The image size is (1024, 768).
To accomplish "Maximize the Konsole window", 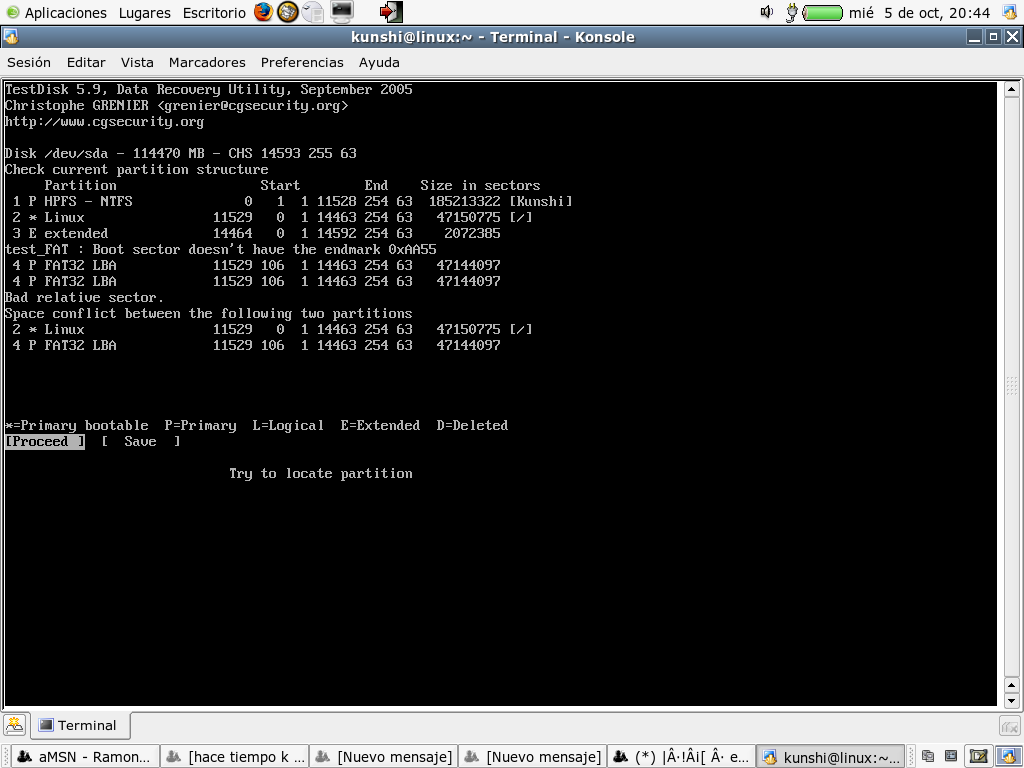I will (x=993, y=37).
